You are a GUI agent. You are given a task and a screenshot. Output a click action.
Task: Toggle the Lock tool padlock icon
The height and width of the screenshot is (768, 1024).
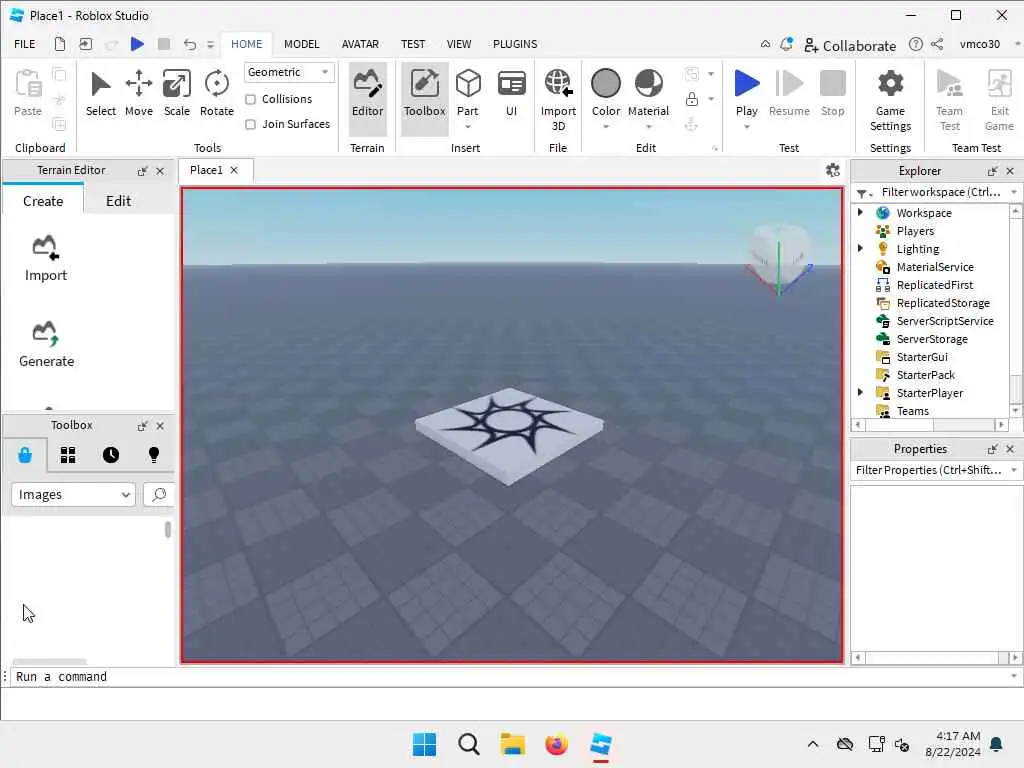click(x=692, y=99)
